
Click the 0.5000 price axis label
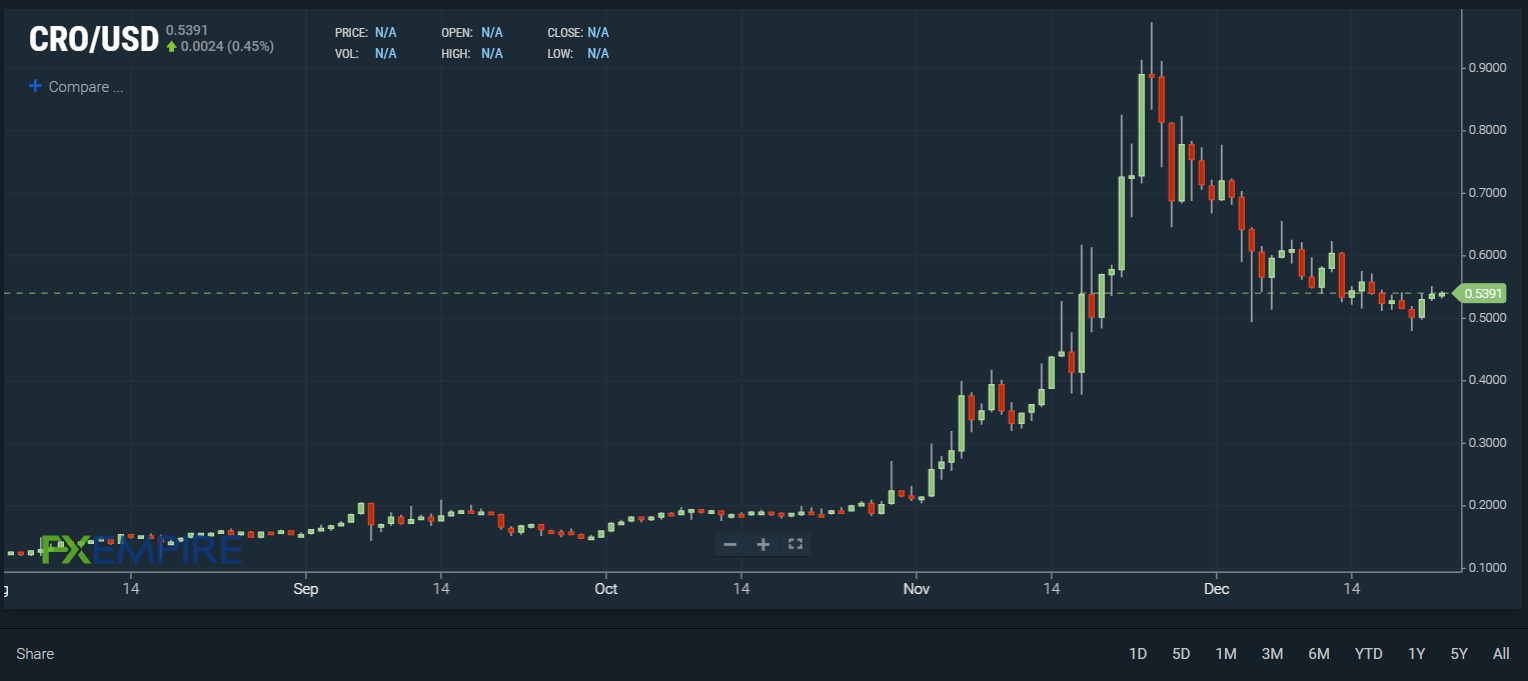coord(1486,318)
